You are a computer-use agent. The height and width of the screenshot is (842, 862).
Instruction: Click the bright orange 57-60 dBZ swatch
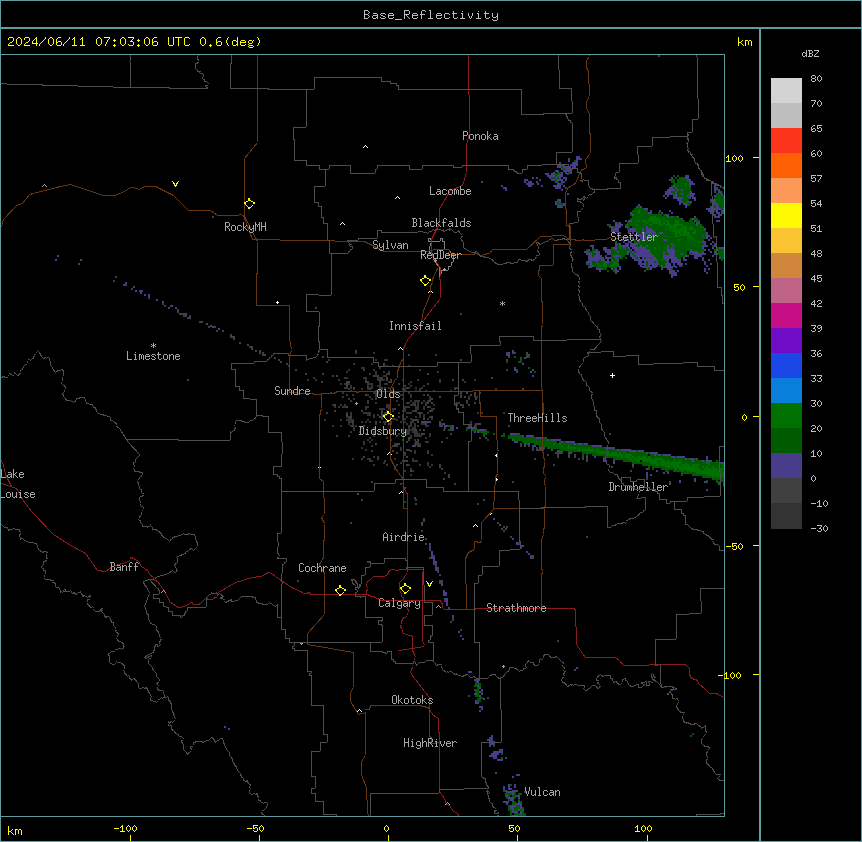(786, 165)
